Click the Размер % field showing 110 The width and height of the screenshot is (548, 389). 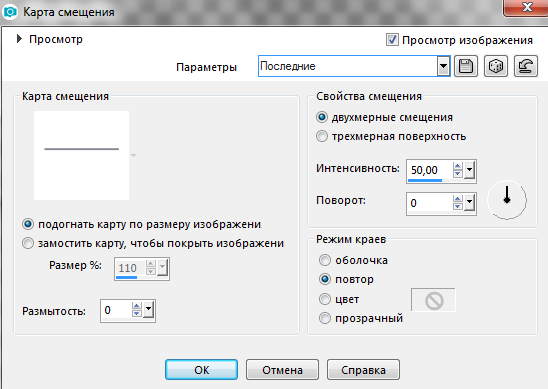click(130, 268)
